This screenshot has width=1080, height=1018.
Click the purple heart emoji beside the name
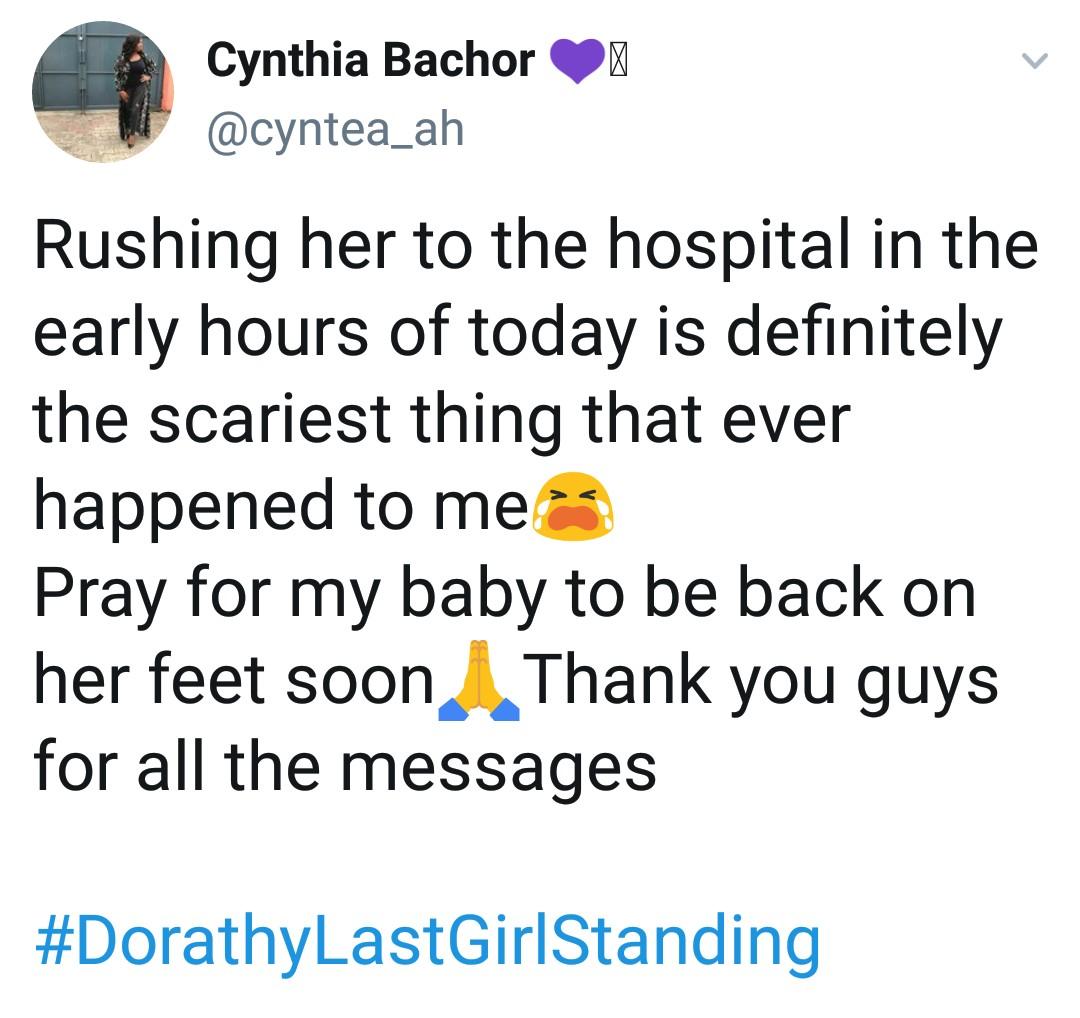pos(579,62)
